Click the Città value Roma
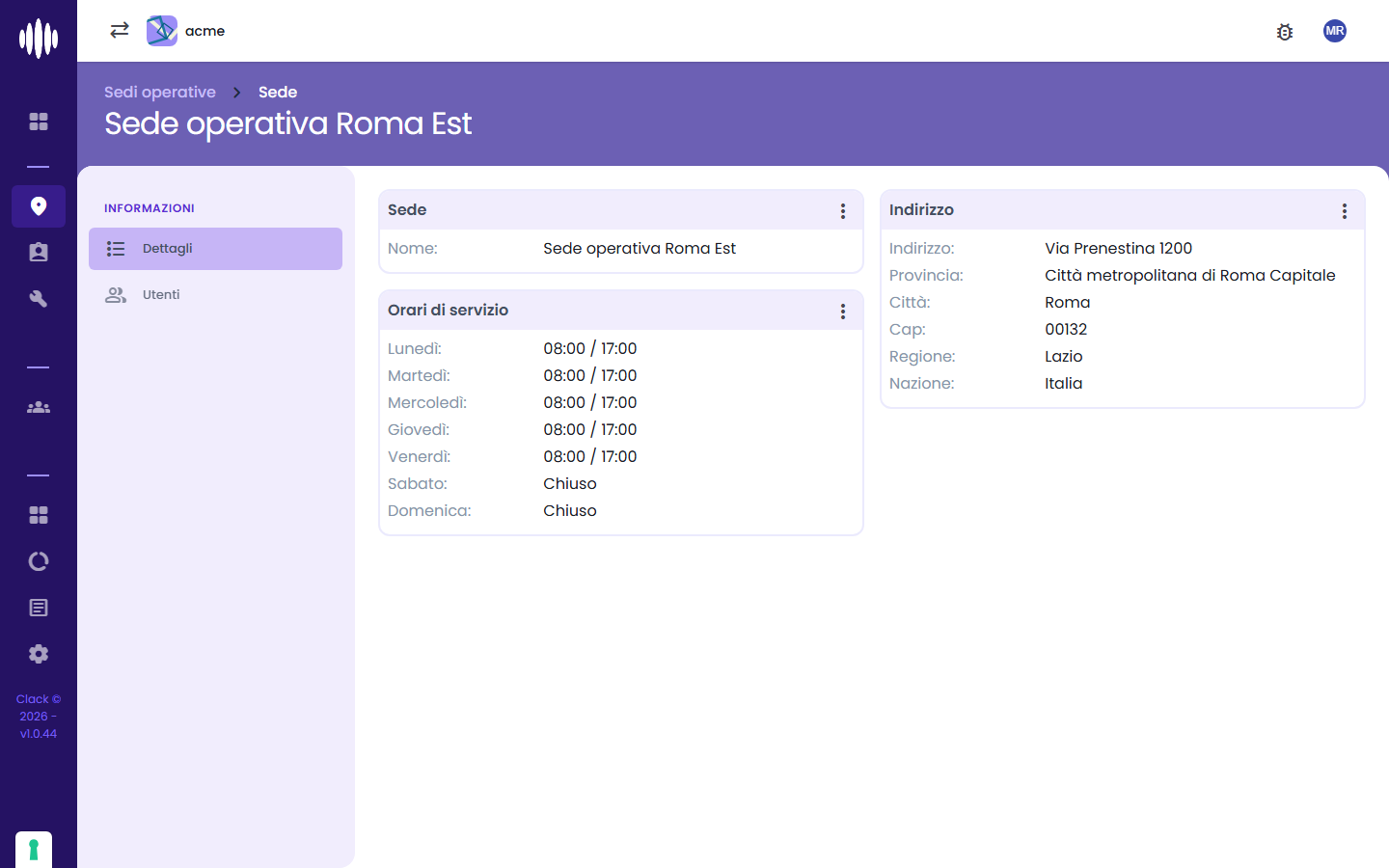The image size is (1389, 868). coord(1068,302)
